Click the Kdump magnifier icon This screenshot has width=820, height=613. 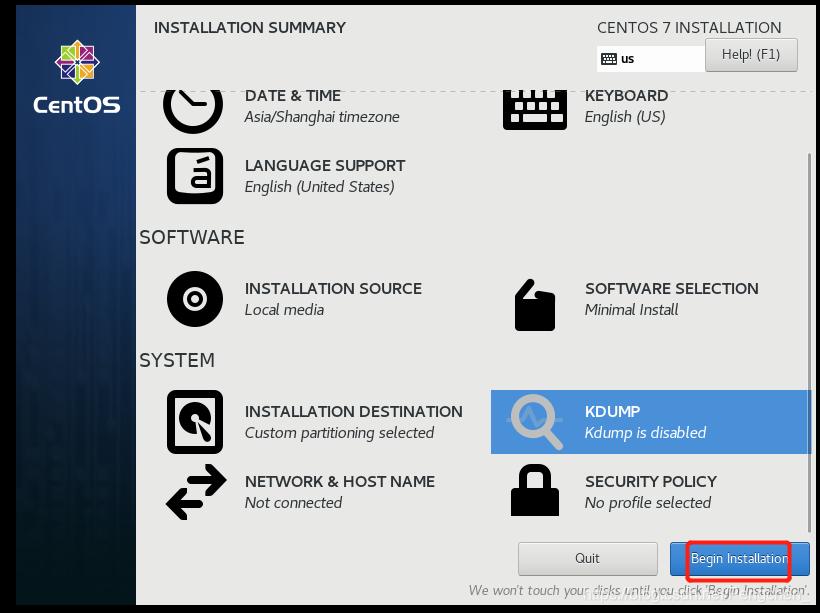click(536, 422)
